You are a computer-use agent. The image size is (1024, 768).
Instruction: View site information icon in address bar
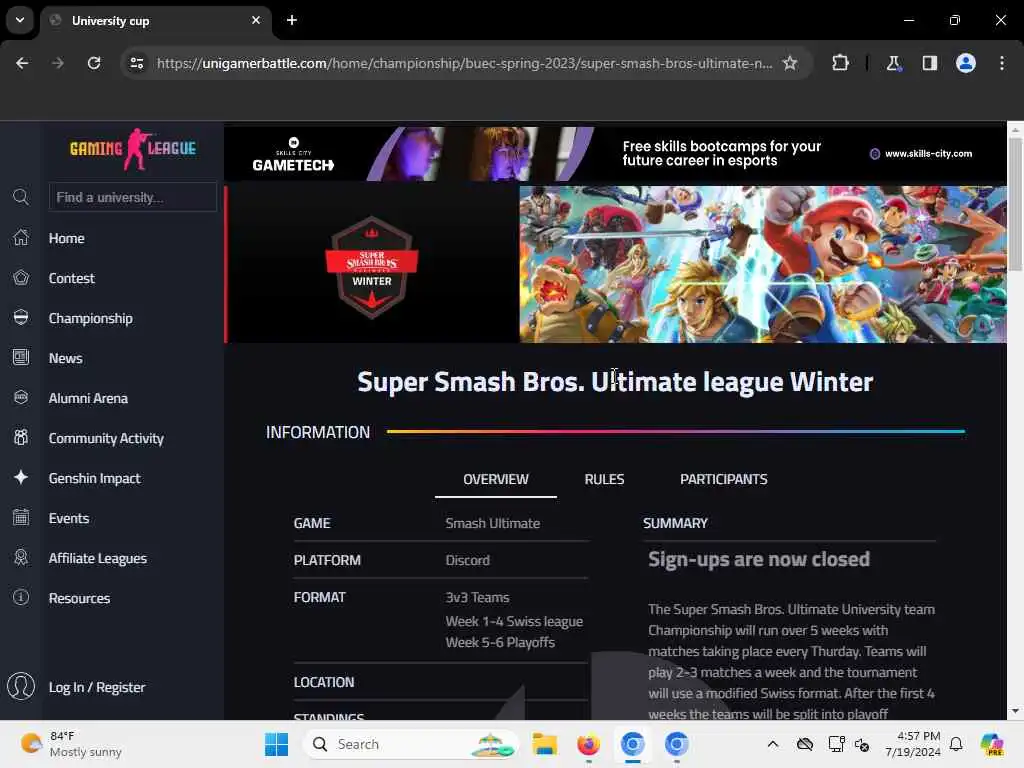click(137, 63)
